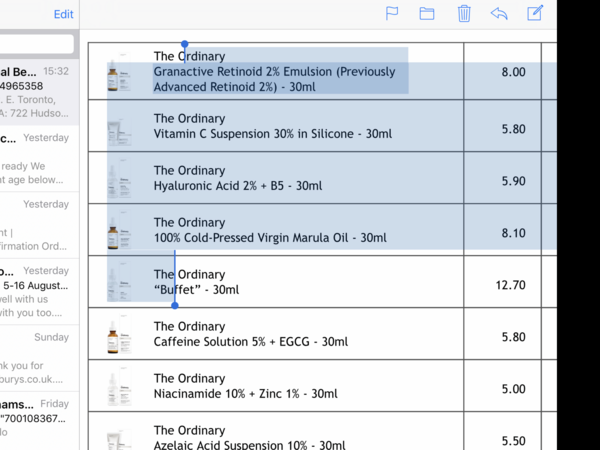Tap lower text selection handle near Buffet
Viewport: 600px width, 450px height.
point(175,305)
